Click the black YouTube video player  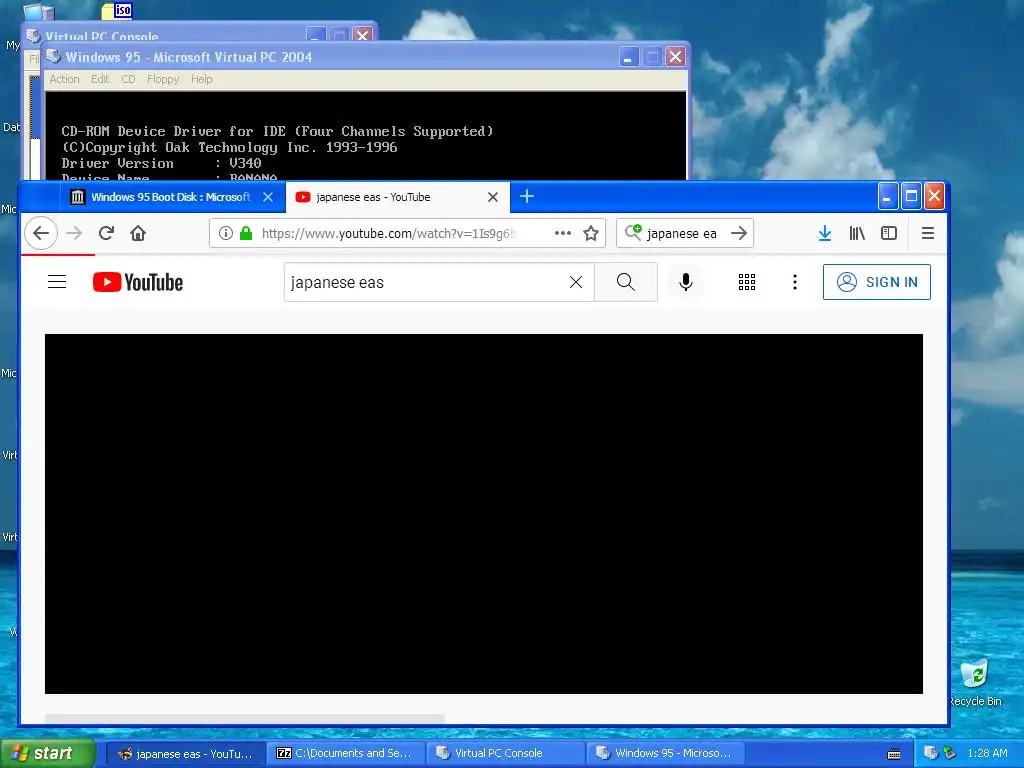click(x=483, y=513)
